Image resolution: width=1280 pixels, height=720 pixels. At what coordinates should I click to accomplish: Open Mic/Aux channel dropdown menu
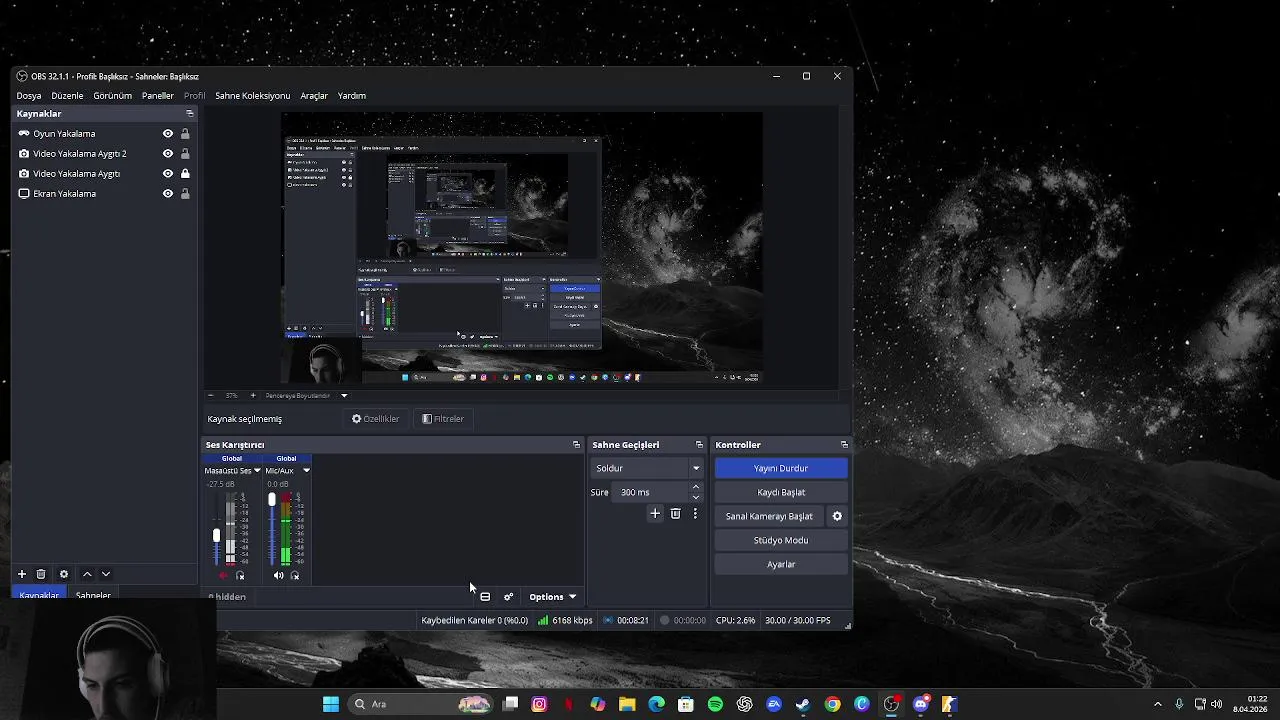point(306,471)
